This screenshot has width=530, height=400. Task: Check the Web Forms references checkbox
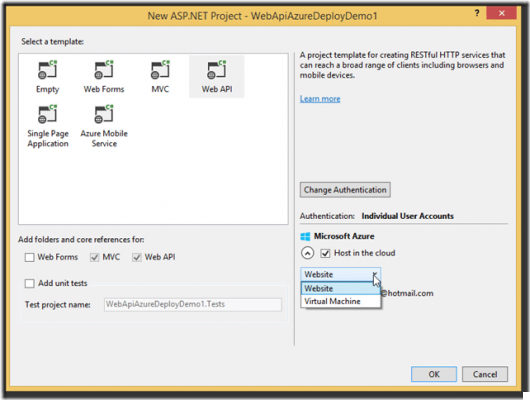coord(29,258)
